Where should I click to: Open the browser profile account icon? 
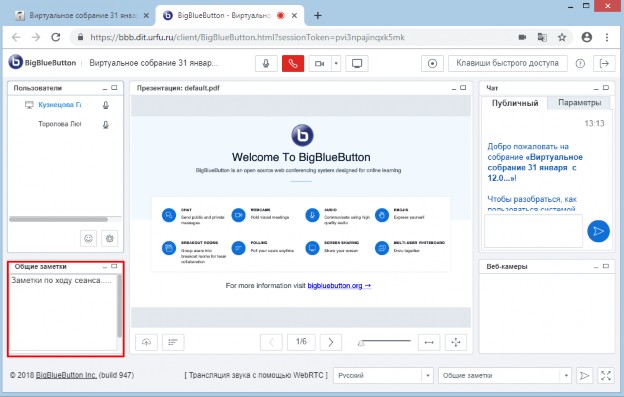(x=587, y=37)
